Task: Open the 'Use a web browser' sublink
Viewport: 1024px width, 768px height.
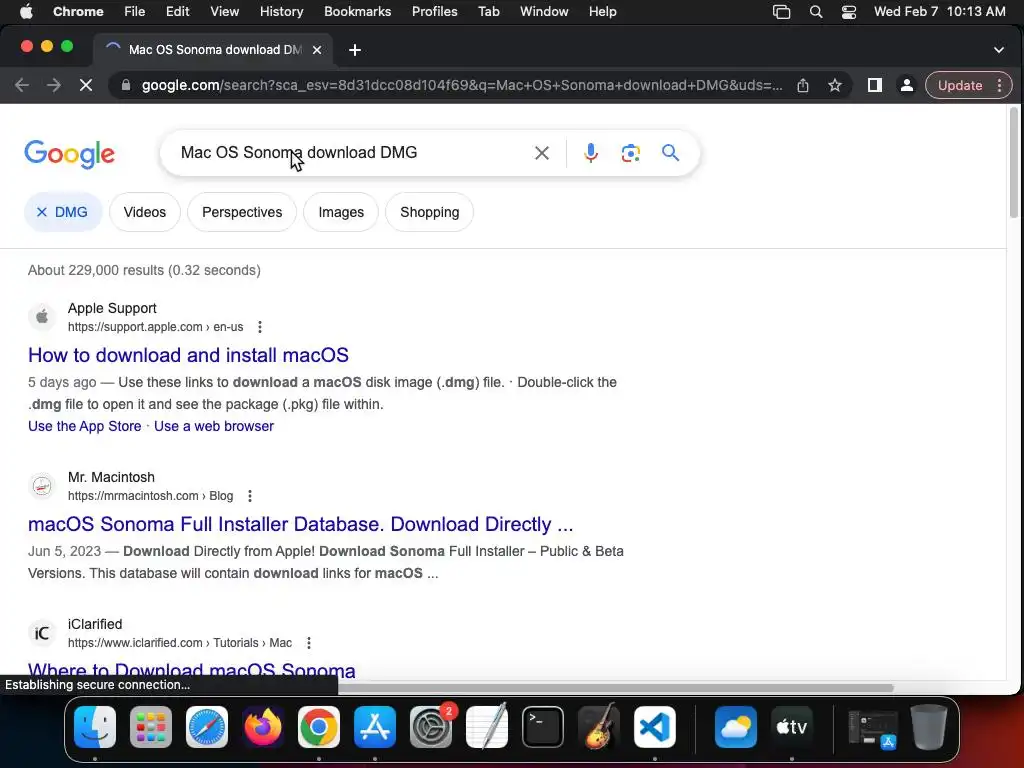Action: tap(214, 426)
